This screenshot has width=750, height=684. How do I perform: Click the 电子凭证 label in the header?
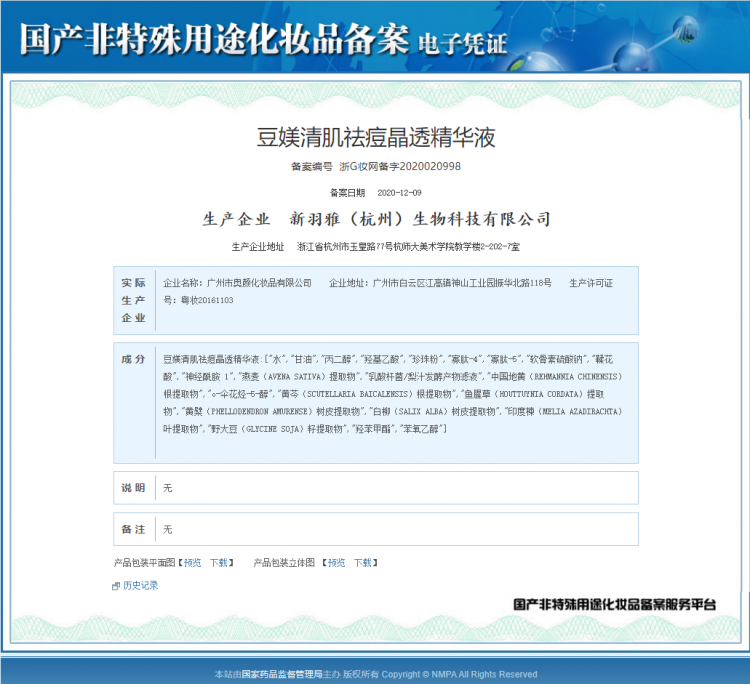click(x=463, y=42)
